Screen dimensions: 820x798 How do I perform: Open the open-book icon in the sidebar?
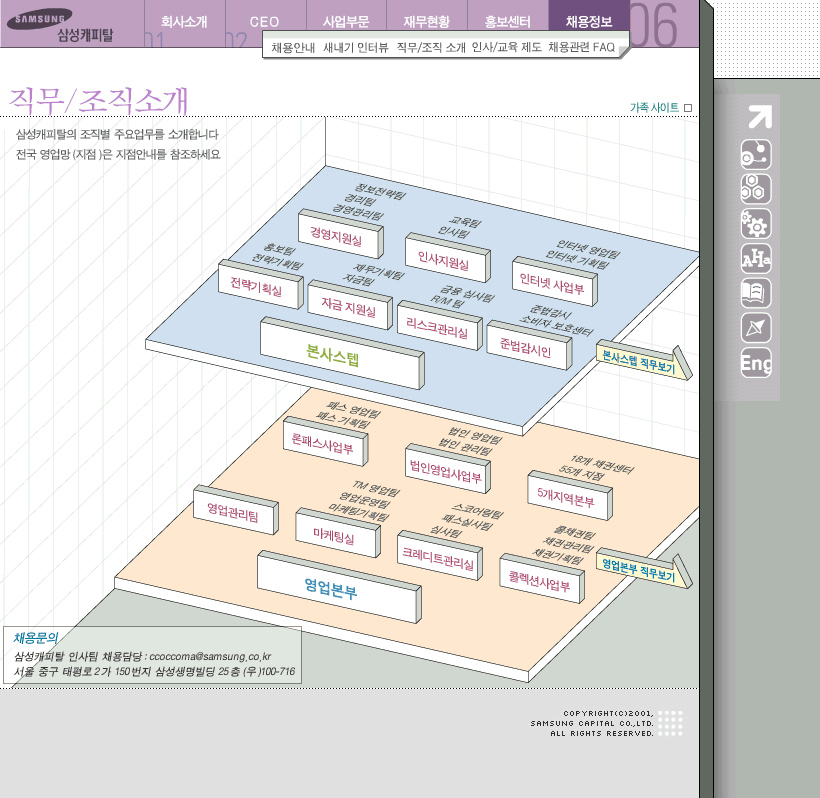pyautogui.click(x=756, y=293)
